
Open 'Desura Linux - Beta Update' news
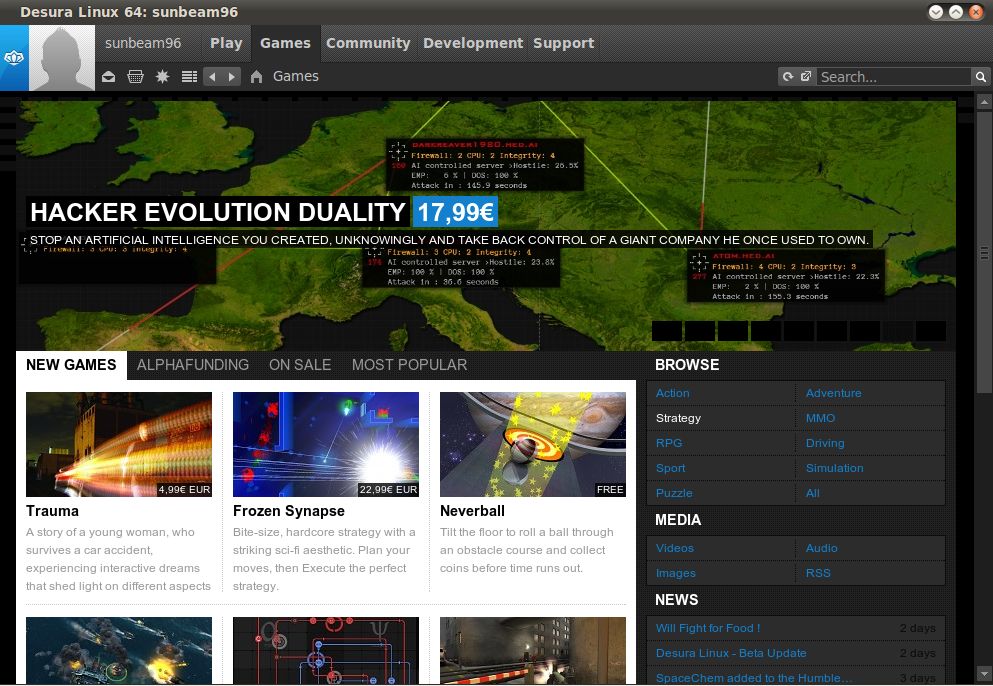point(731,653)
